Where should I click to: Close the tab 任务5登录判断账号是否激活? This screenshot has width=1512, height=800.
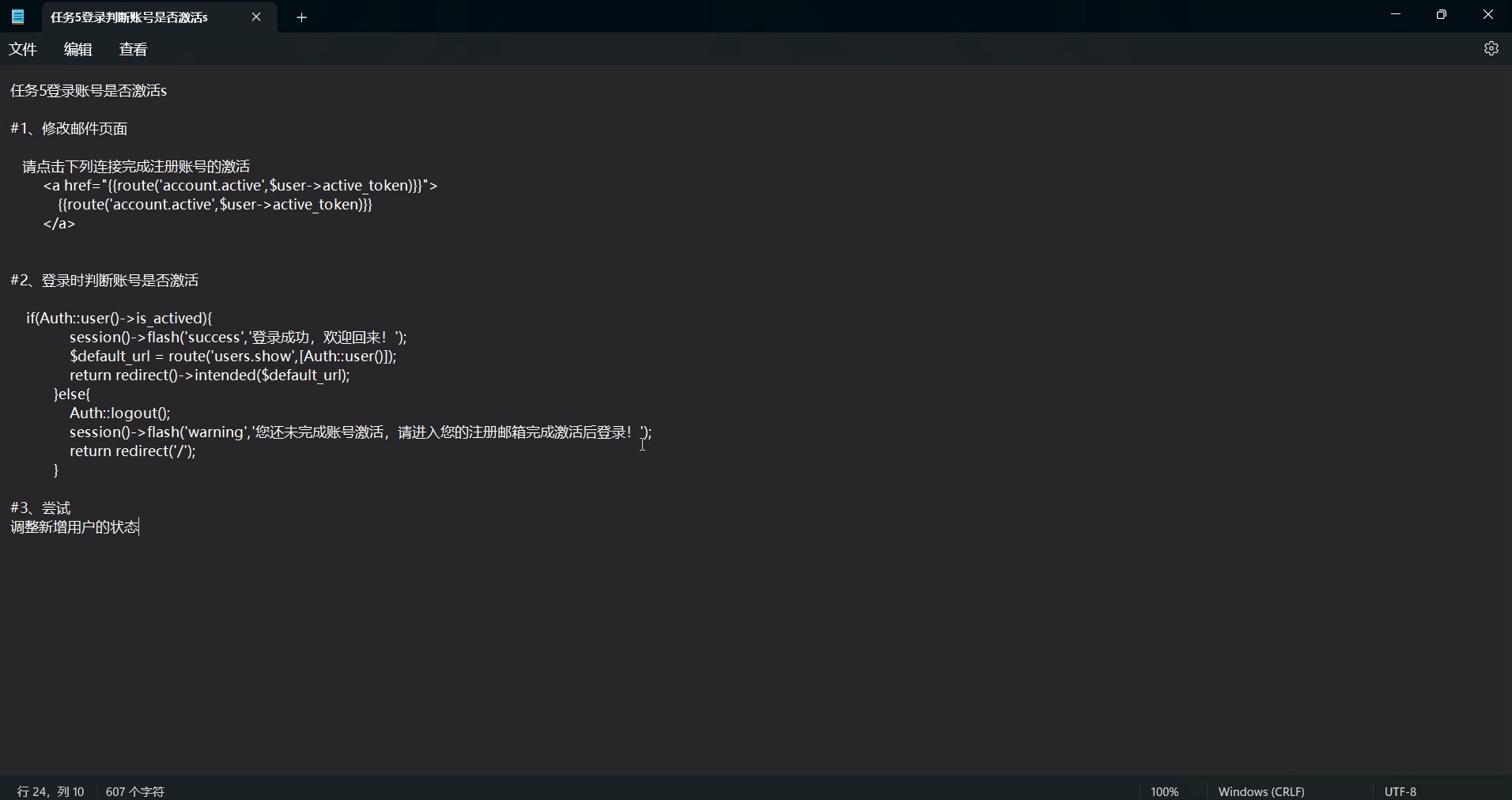click(x=256, y=17)
